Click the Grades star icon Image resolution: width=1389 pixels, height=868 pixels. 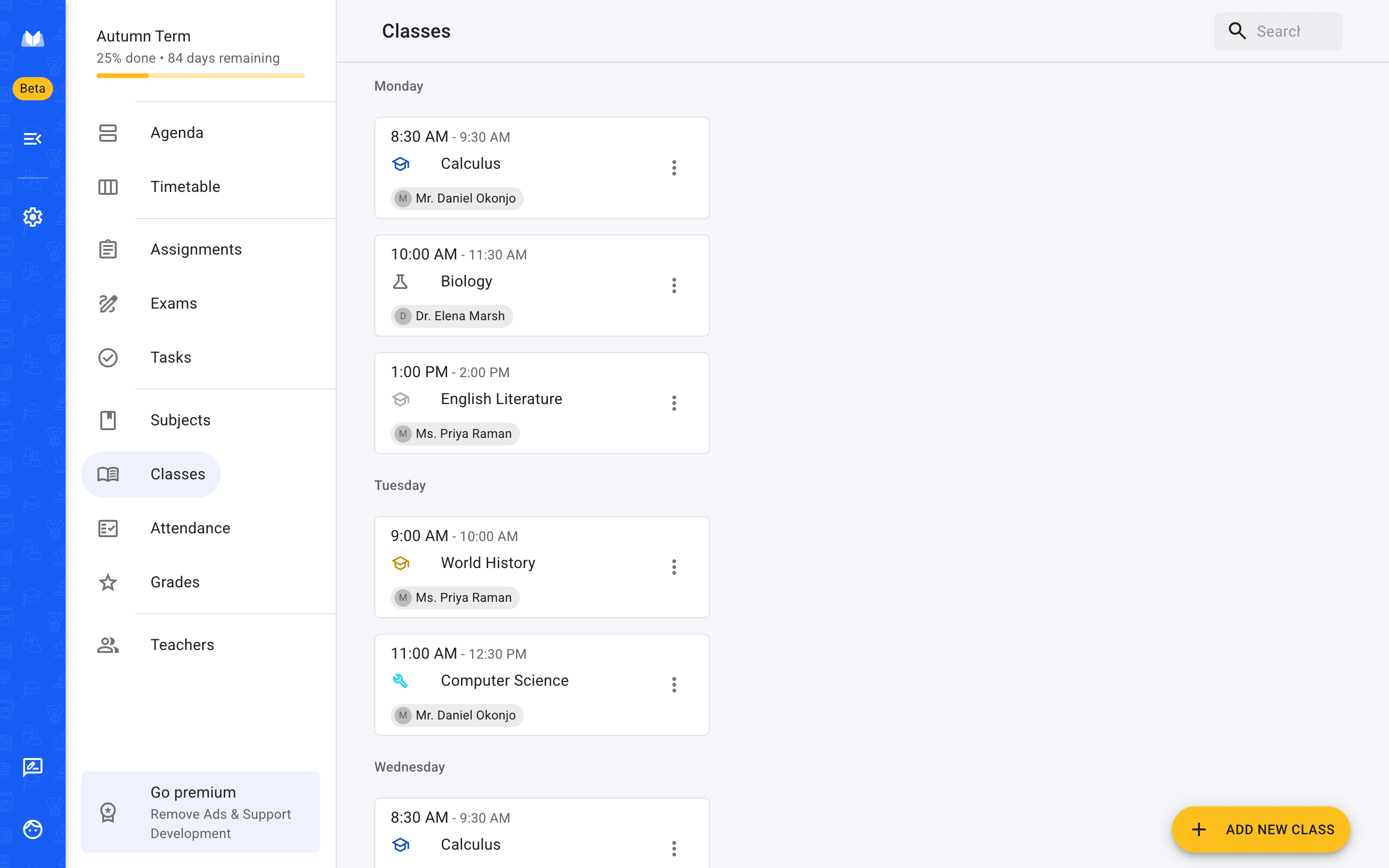pyautogui.click(x=108, y=582)
